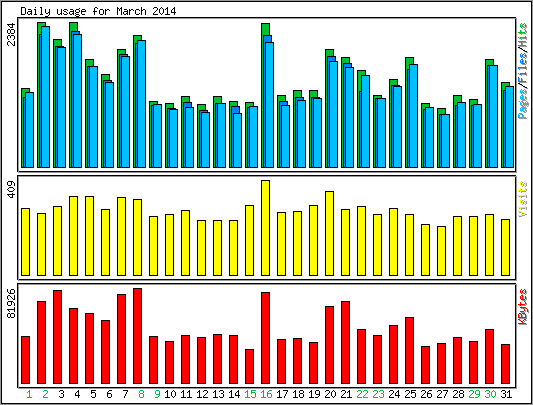This screenshot has height=405, width=533.
Task: Select day label 19 on the axis
Action: pyautogui.click(x=314, y=394)
